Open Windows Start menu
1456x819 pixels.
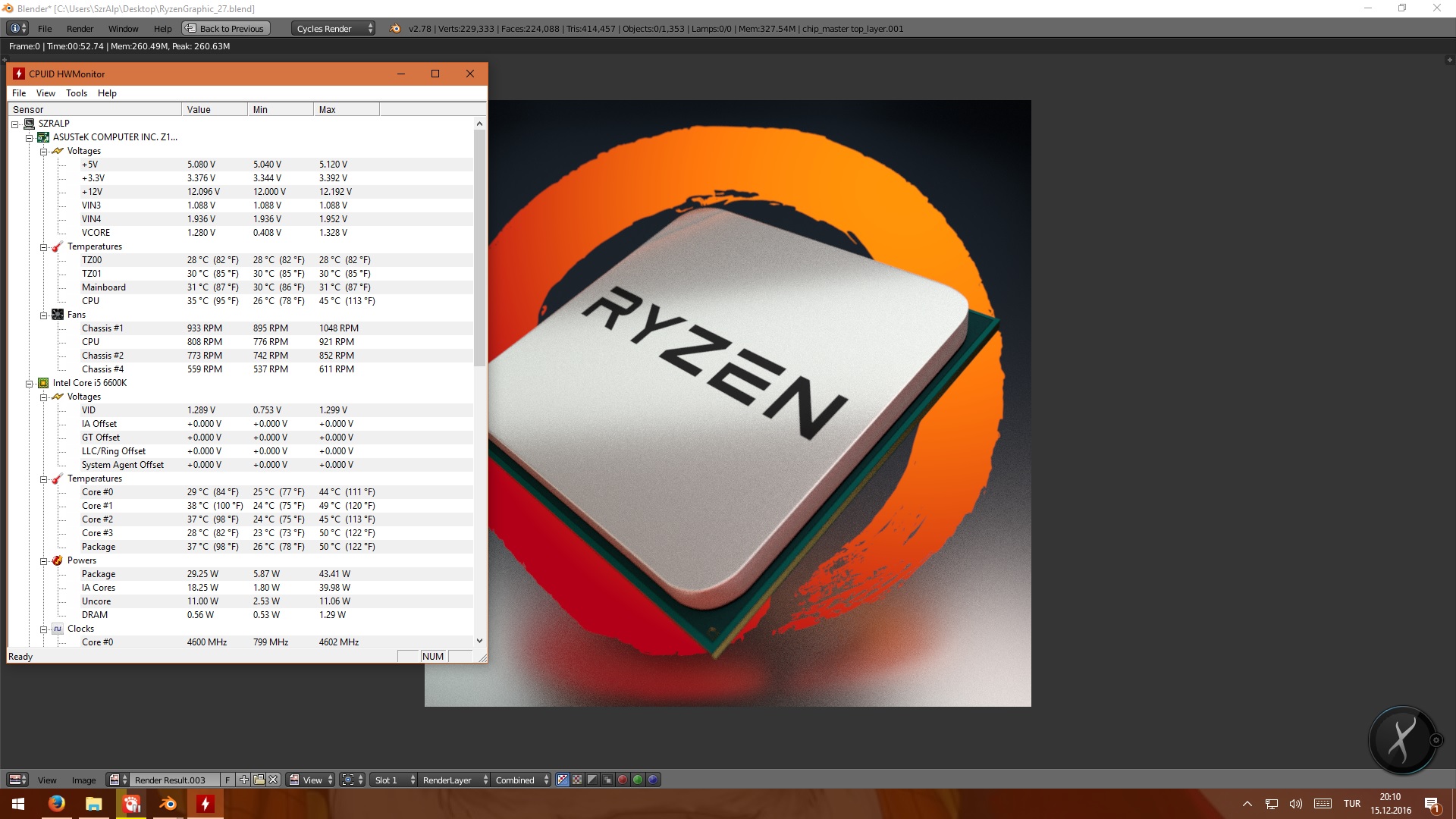coord(18,803)
